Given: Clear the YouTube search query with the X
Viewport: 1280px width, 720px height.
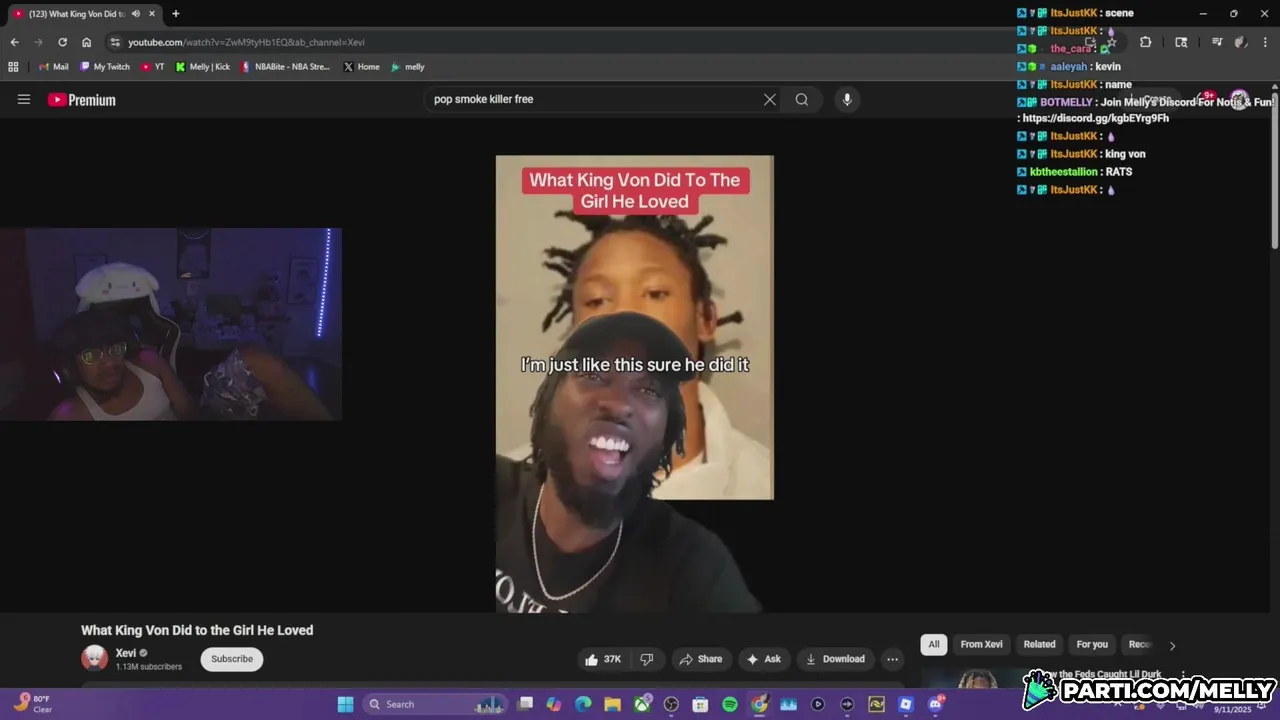Looking at the screenshot, I should [x=770, y=99].
